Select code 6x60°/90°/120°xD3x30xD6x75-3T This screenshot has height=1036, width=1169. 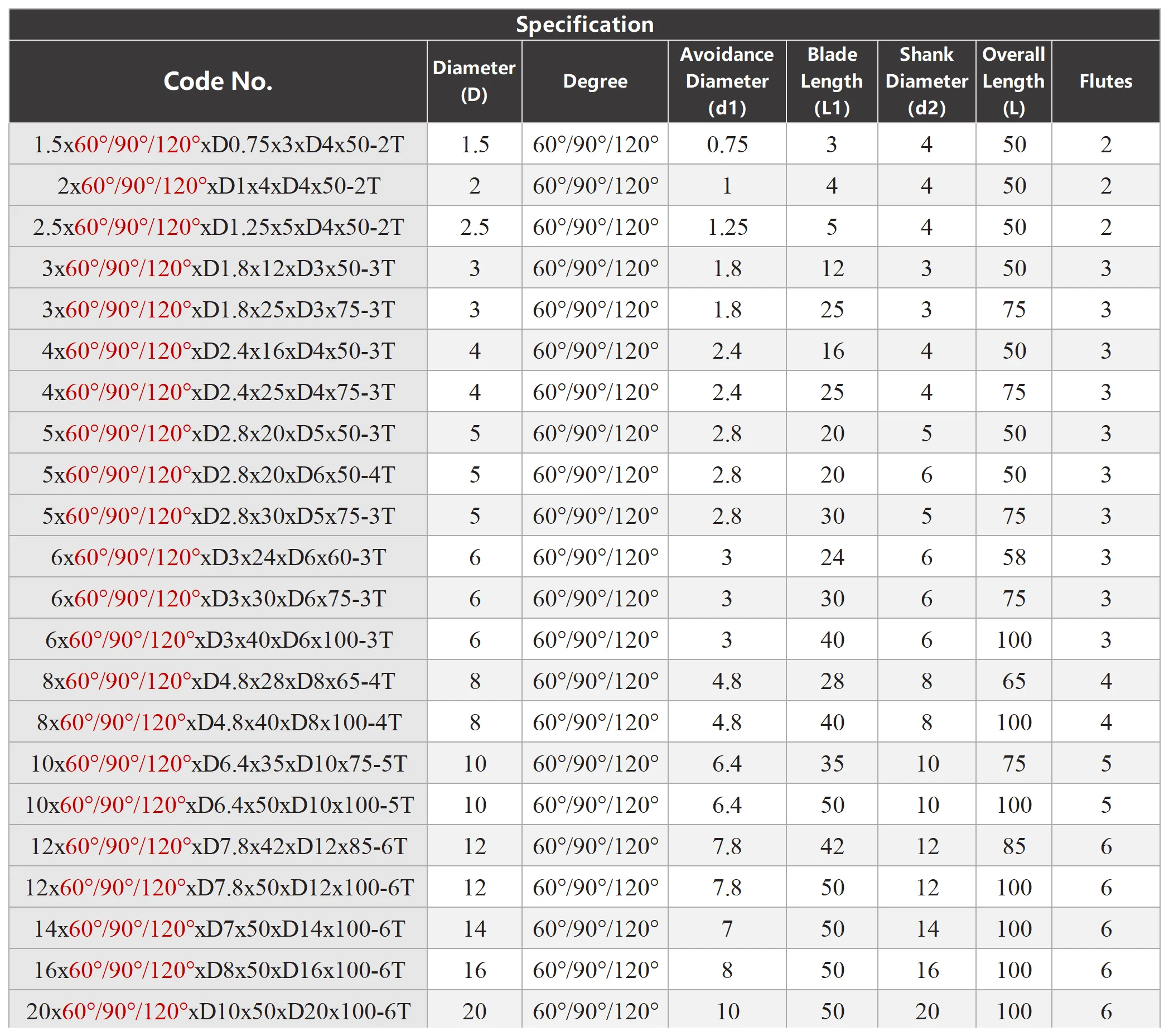(x=219, y=599)
